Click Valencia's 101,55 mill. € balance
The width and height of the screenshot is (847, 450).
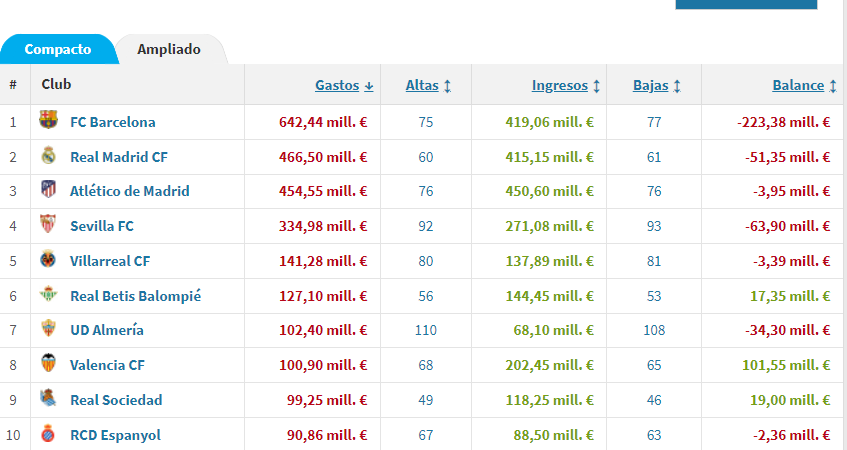[786, 365]
